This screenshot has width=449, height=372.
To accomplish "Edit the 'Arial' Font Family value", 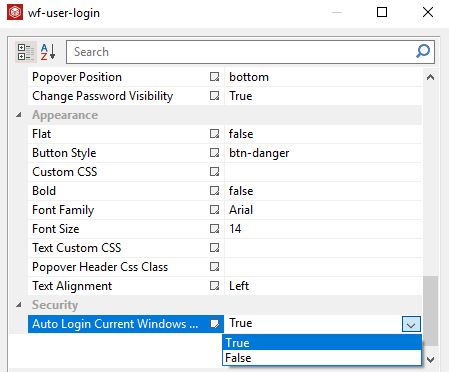I will (323, 210).
